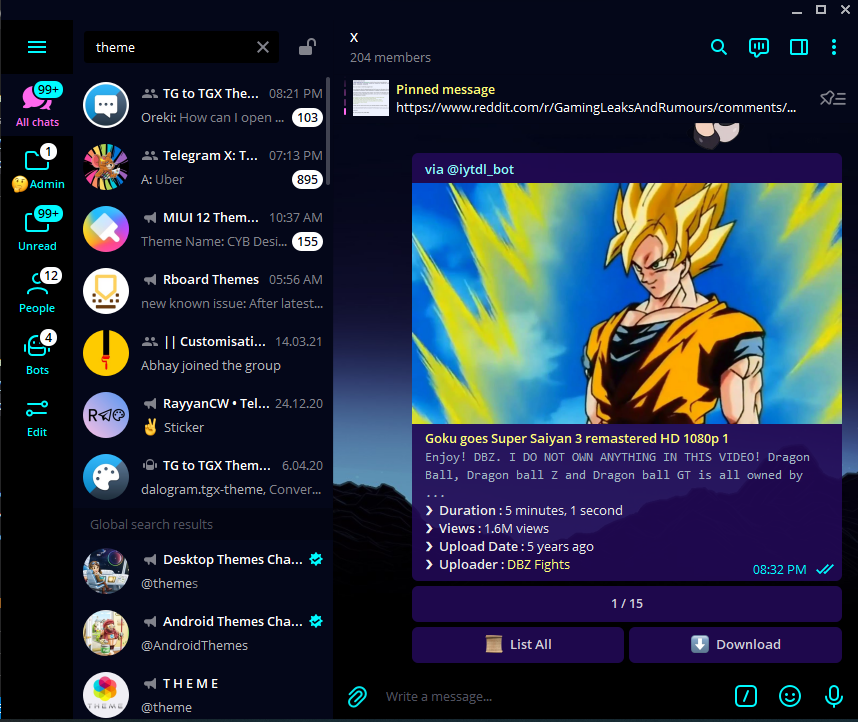
Task: Open Edit folders option
Action: click(37, 418)
